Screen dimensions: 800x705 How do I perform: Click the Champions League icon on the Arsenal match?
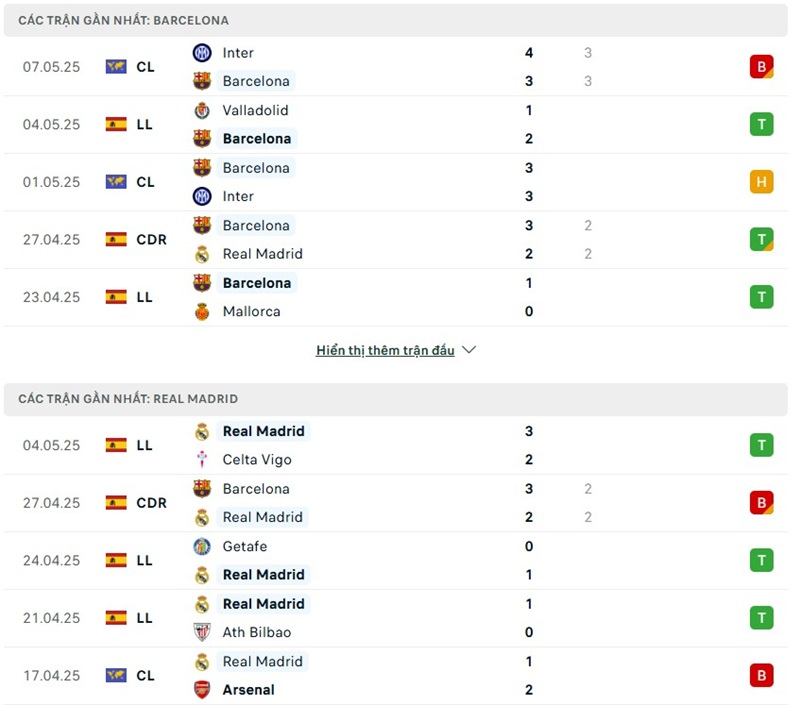click(x=116, y=676)
